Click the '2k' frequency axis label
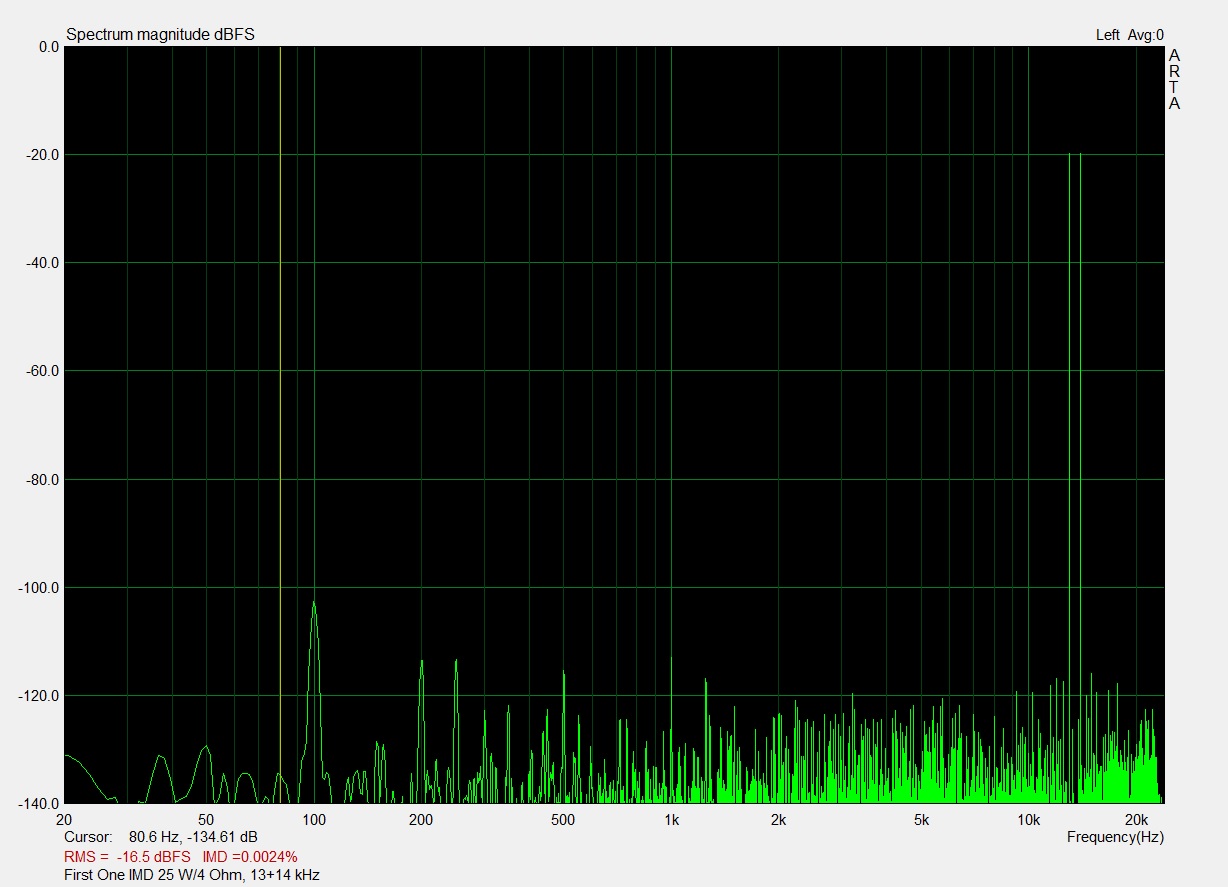Viewport: 1228px width, 887px height. click(x=778, y=819)
